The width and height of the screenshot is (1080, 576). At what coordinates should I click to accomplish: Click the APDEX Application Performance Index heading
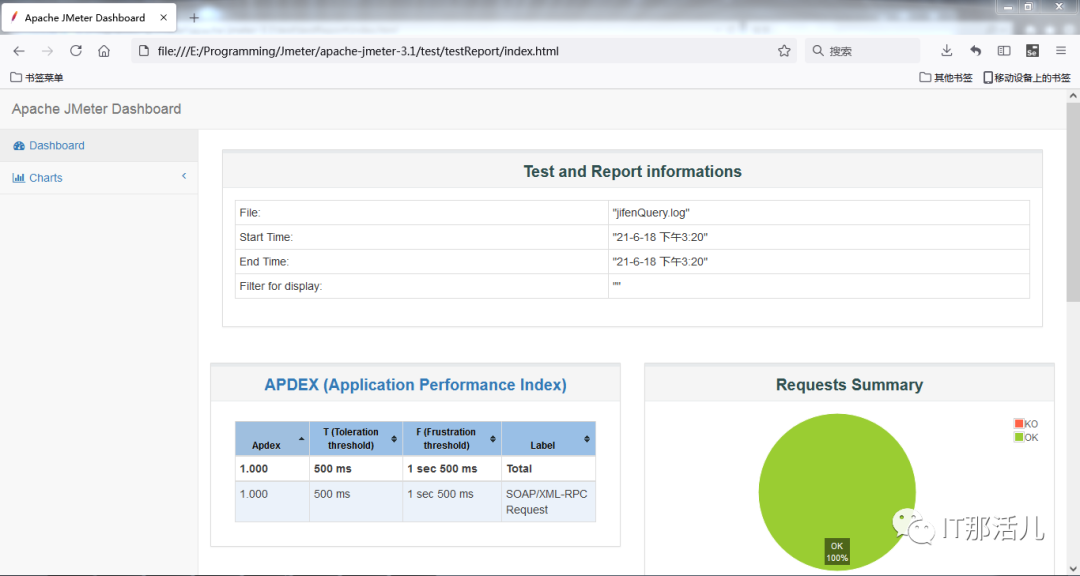415,384
